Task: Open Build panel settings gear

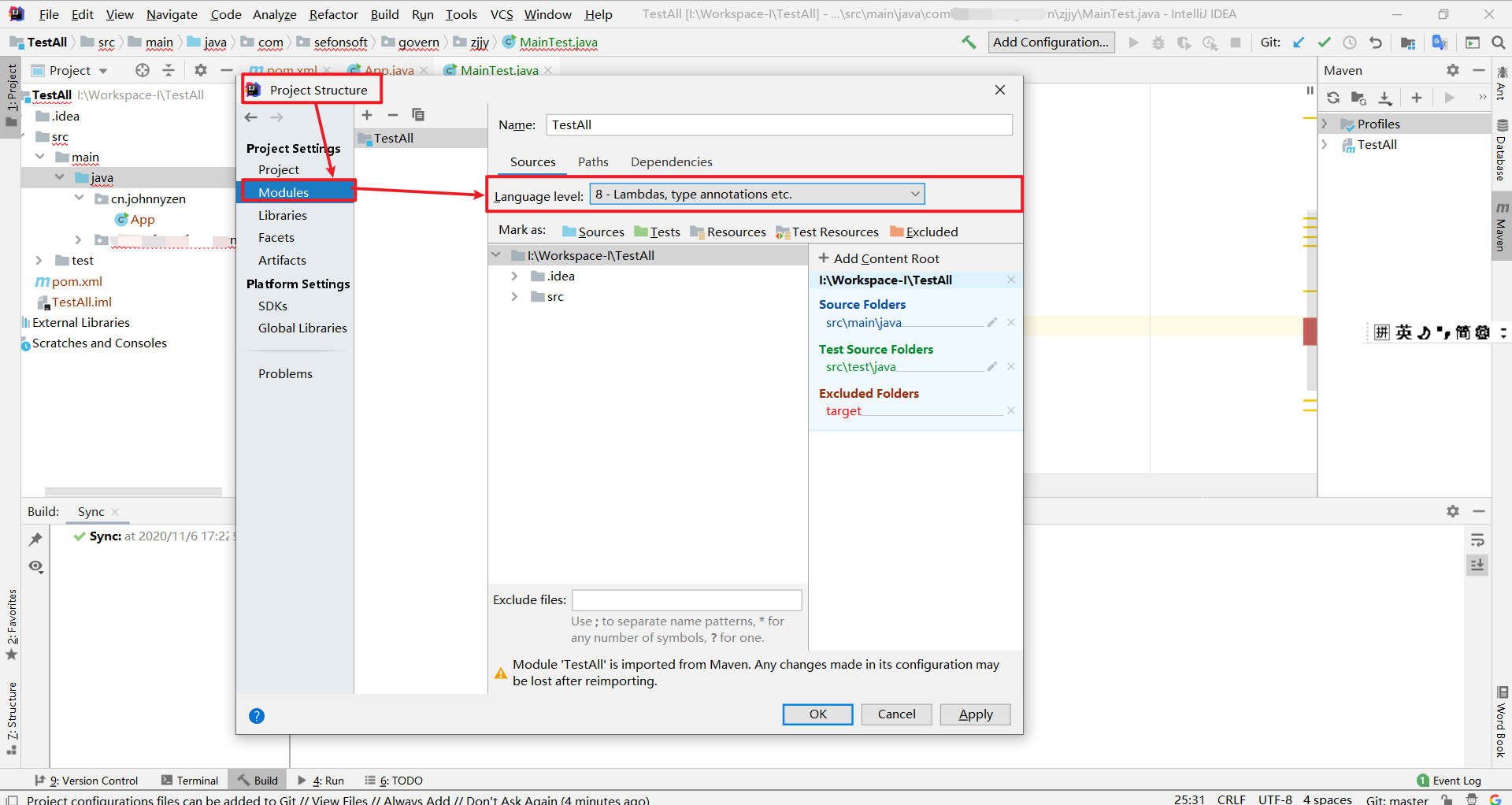Action: (x=1453, y=511)
